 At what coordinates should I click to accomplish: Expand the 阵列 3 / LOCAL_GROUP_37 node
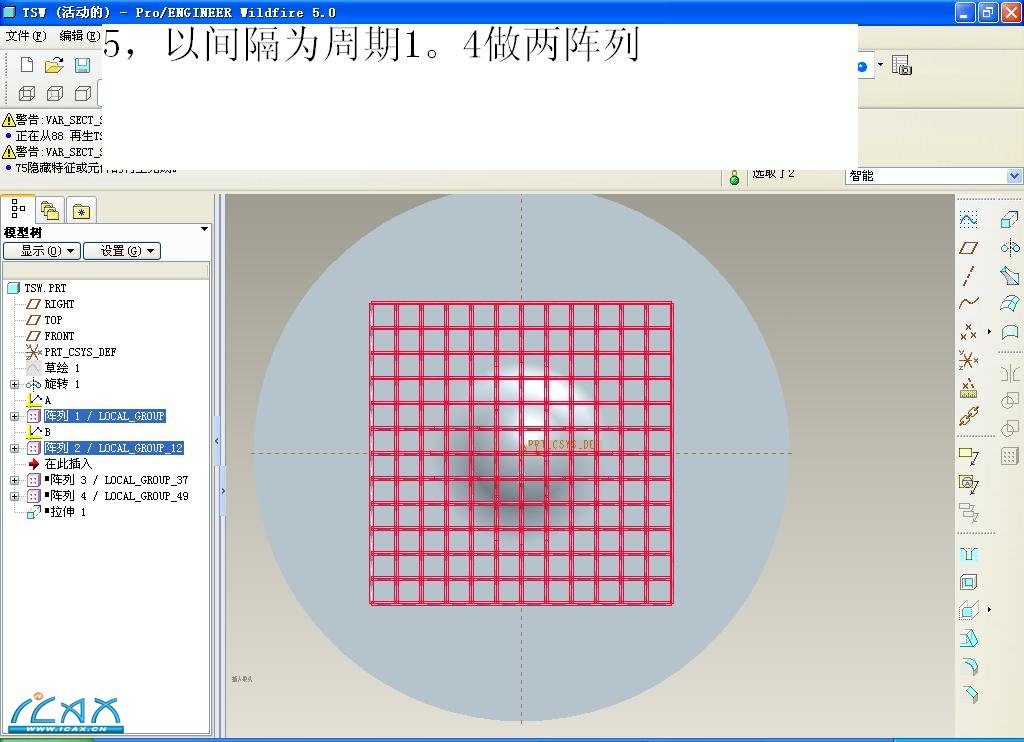14,480
